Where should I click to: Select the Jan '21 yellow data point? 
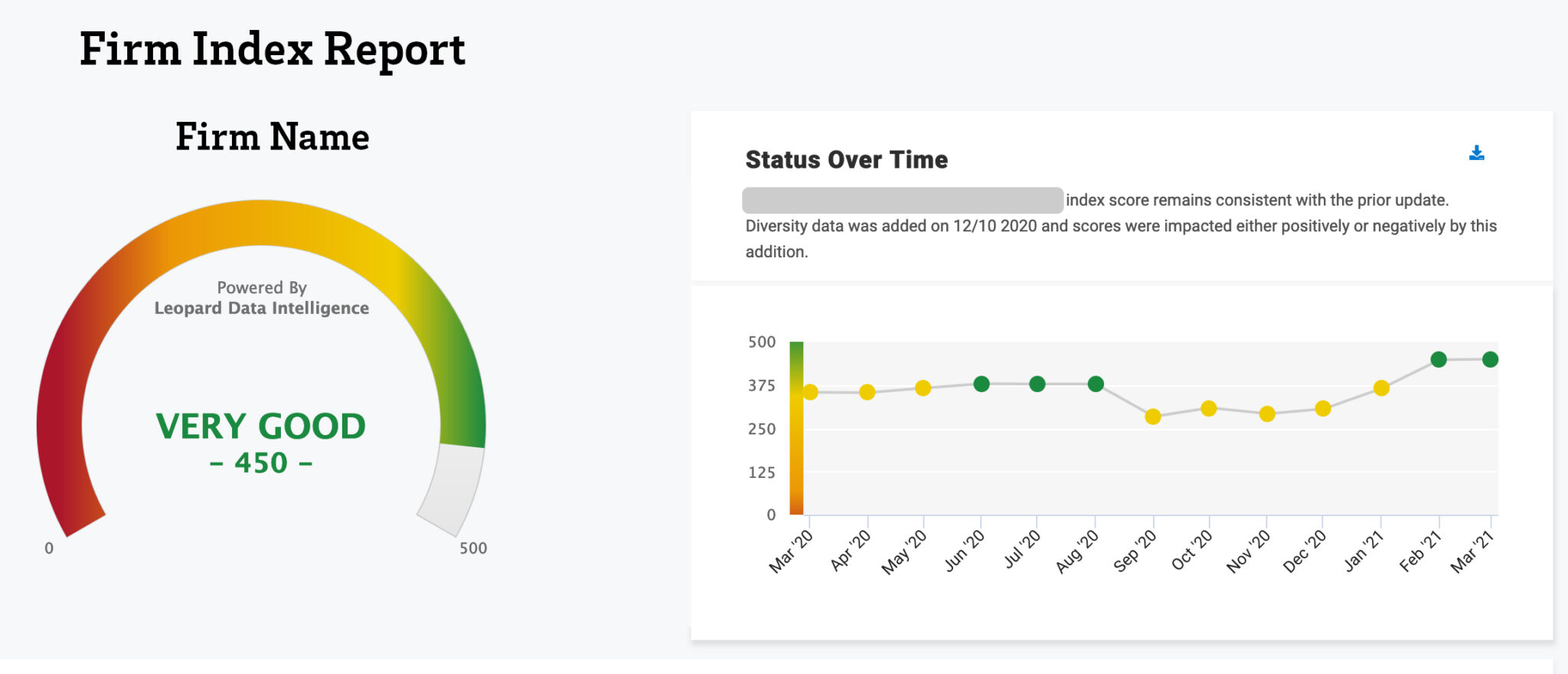[x=1381, y=388]
